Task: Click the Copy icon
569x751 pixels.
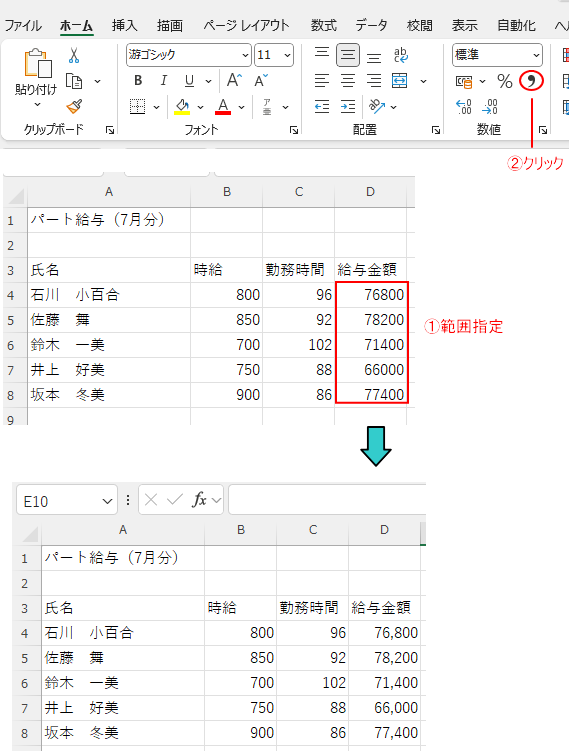Action: click(74, 81)
